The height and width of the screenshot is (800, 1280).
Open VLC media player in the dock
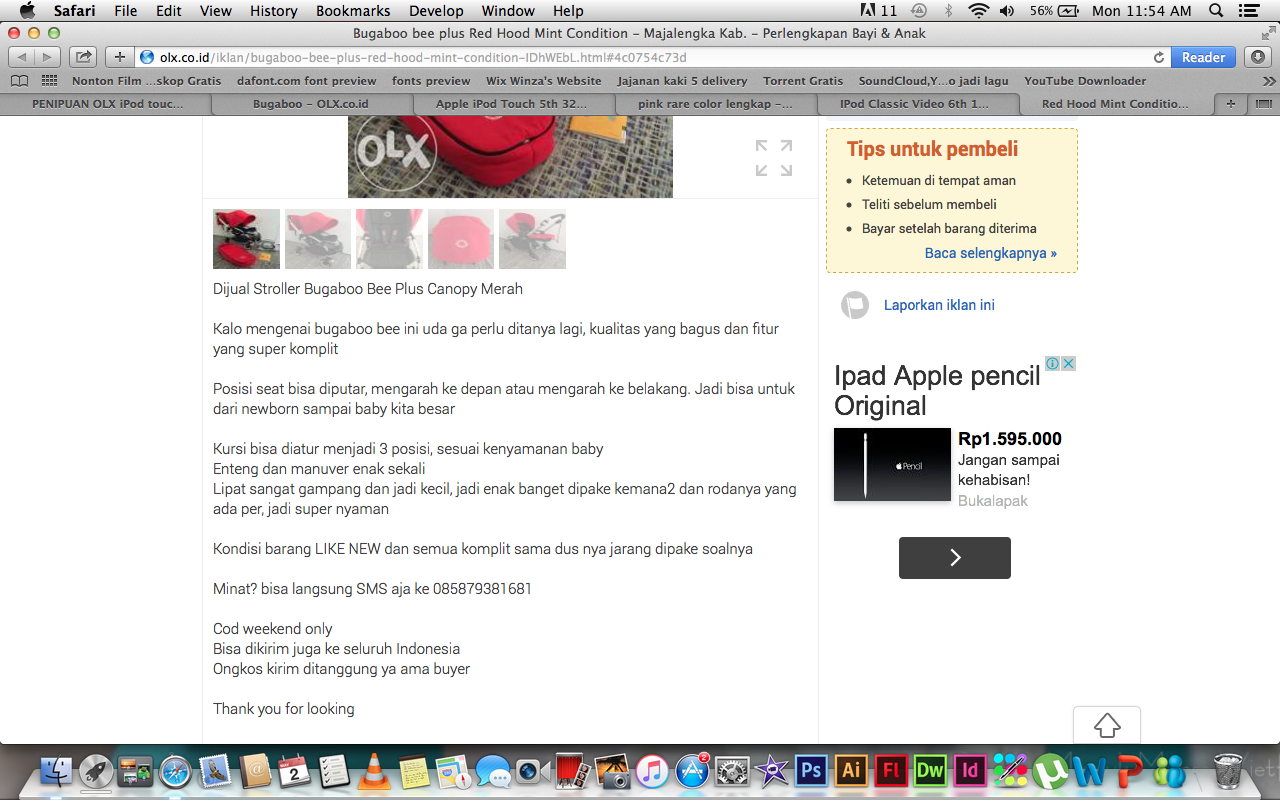click(x=374, y=771)
